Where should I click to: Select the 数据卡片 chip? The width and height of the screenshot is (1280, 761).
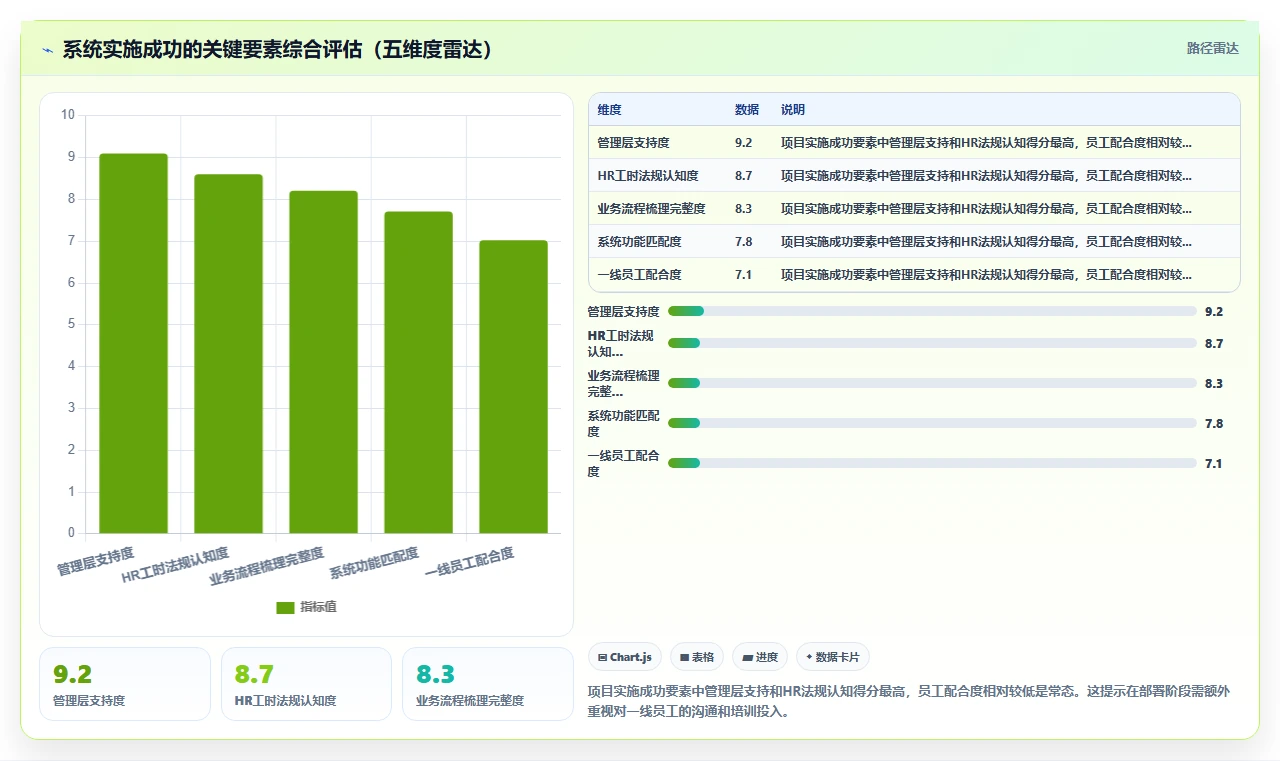pyautogui.click(x=833, y=657)
